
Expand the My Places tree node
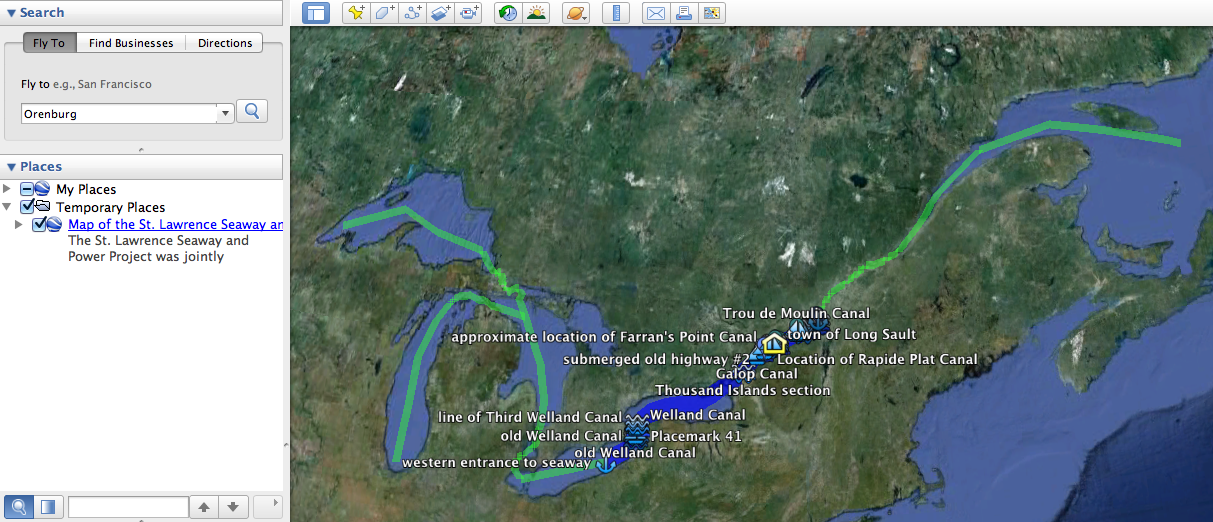coord(8,189)
